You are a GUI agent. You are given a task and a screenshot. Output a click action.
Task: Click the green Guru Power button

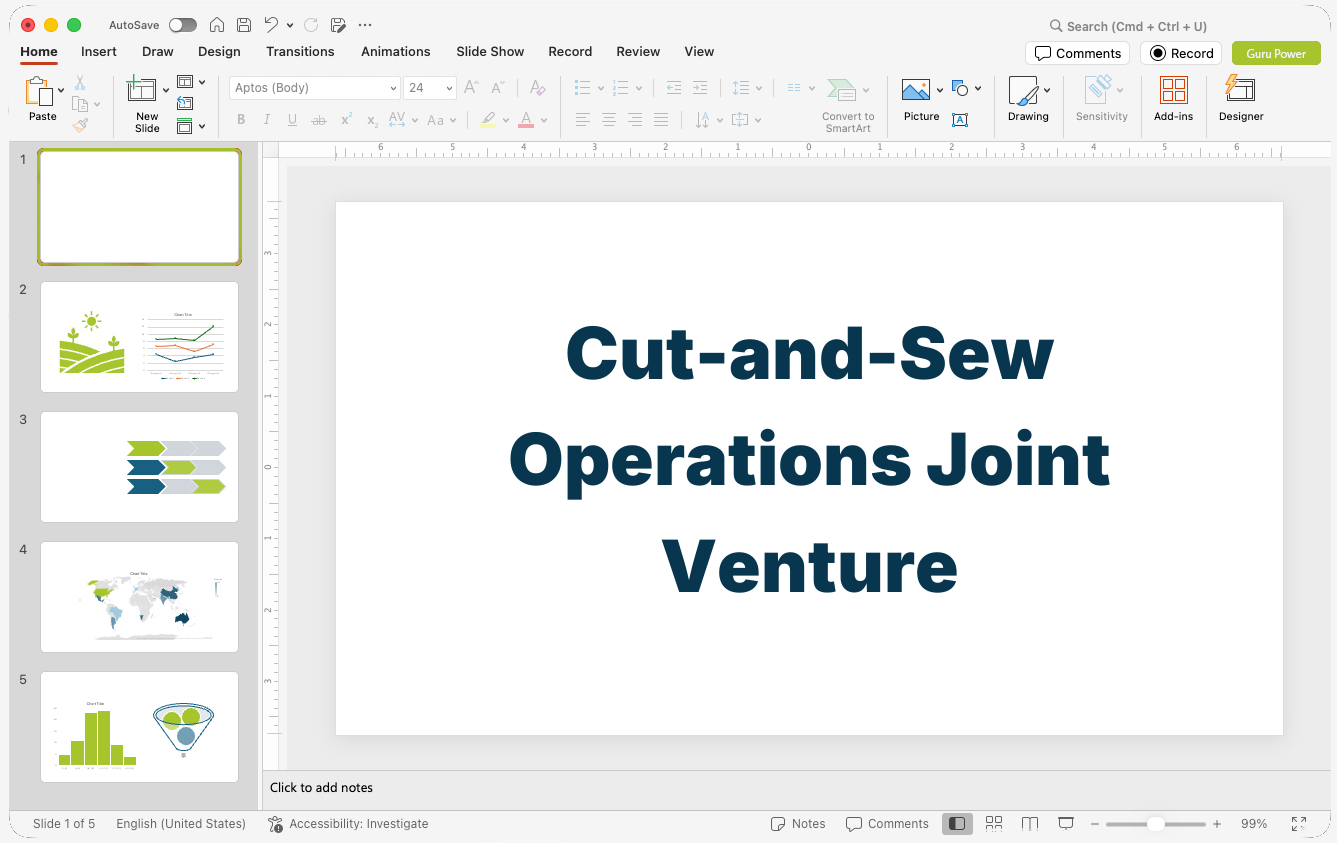point(1276,53)
